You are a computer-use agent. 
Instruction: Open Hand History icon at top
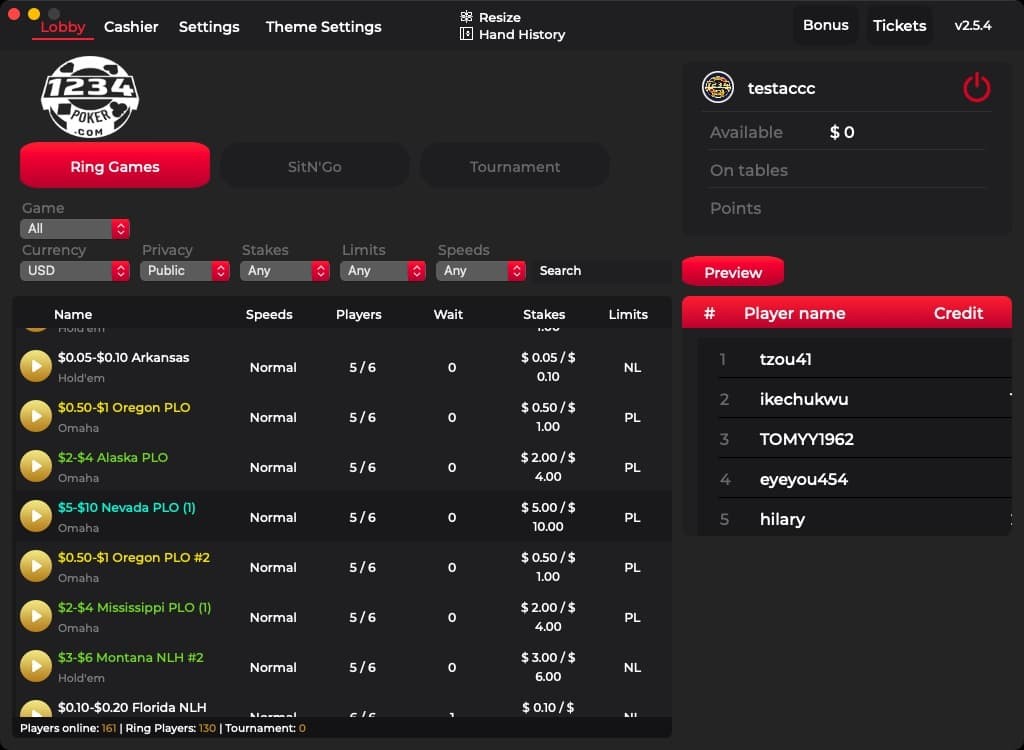[x=466, y=34]
